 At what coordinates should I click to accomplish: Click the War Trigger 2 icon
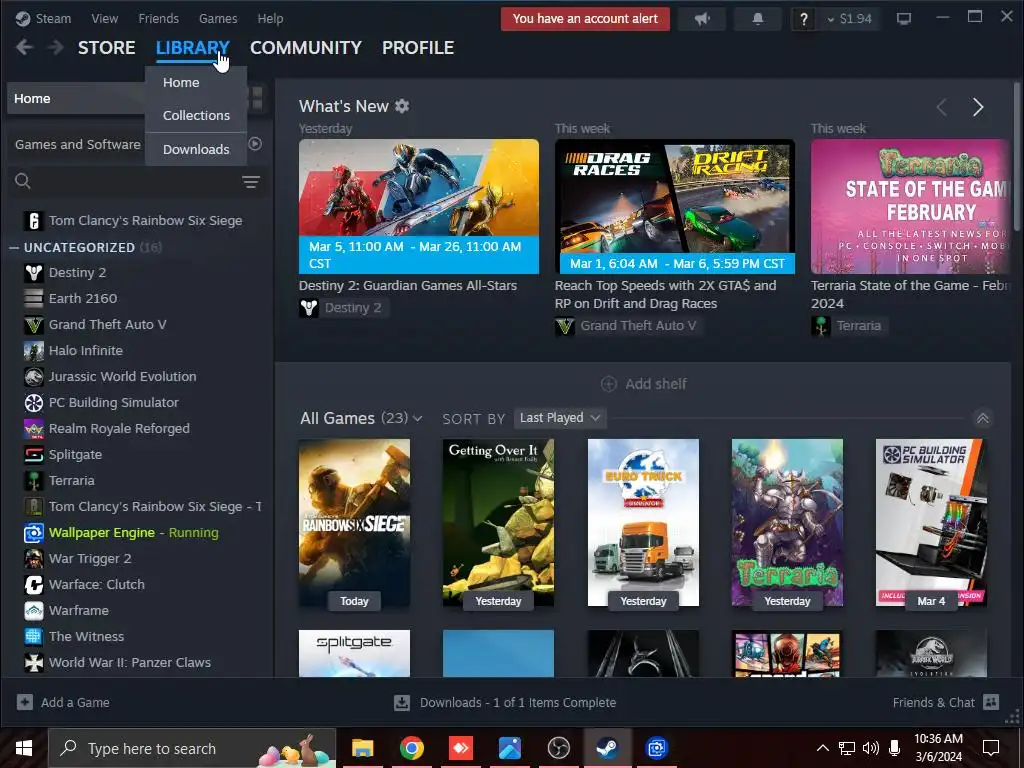pyautogui.click(x=34, y=559)
